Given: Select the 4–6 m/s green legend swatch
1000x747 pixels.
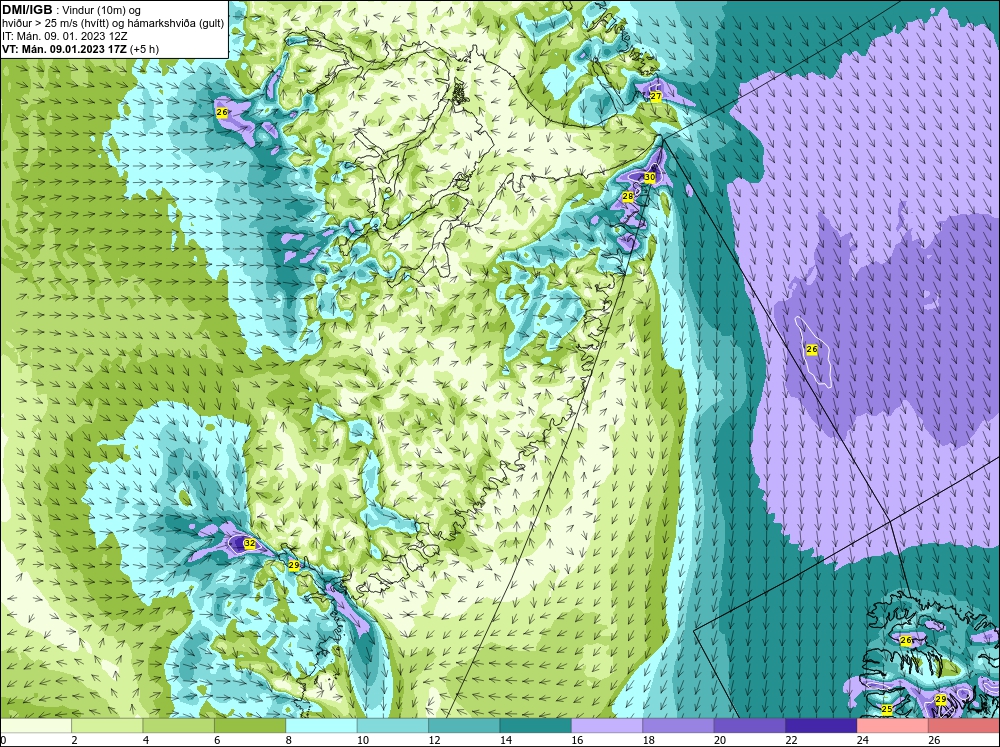Looking at the screenshot, I should click(179, 726).
